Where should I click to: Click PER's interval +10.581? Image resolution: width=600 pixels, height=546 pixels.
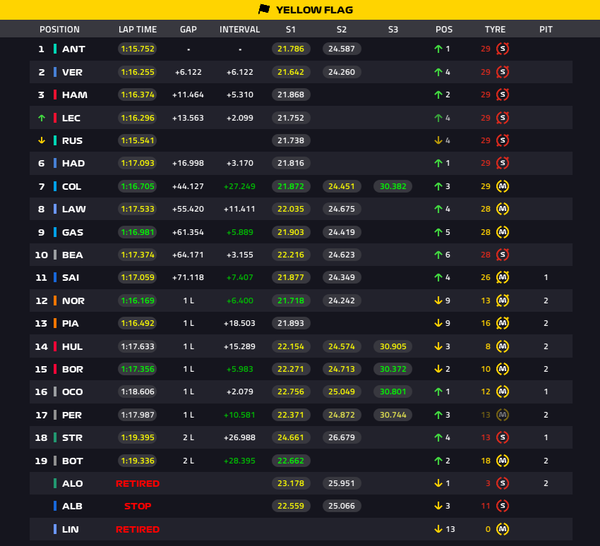240,415
